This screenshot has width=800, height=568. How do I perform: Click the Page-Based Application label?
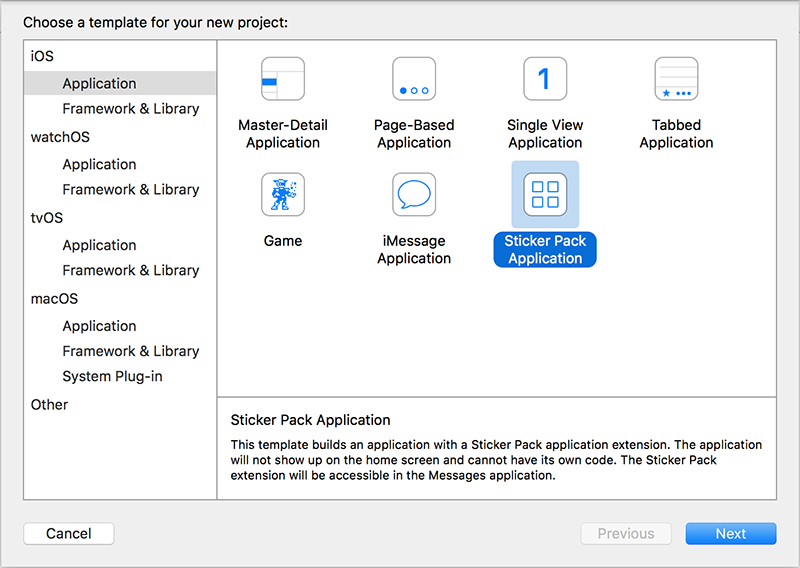(414, 134)
